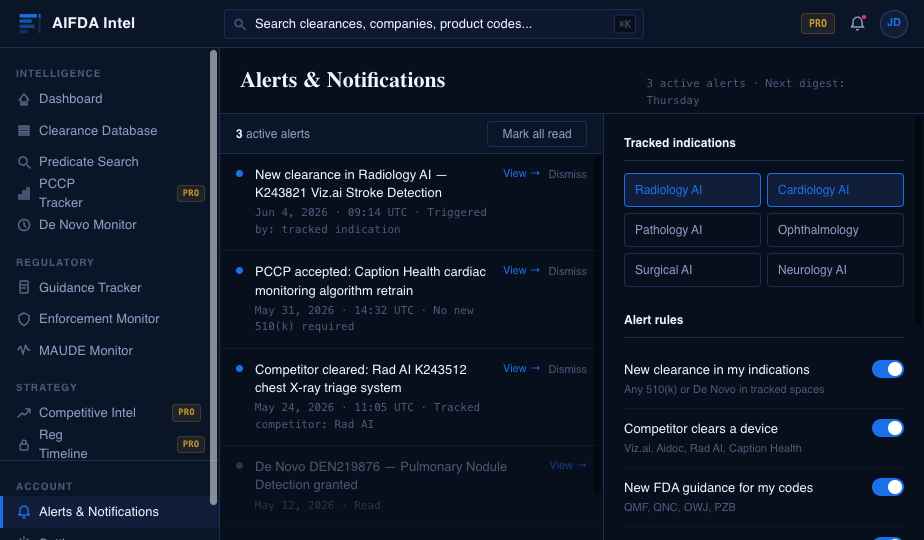Screen dimensions: 924x540
Task: Deselect Cardiology AI tracked indication
Action: 835,190
